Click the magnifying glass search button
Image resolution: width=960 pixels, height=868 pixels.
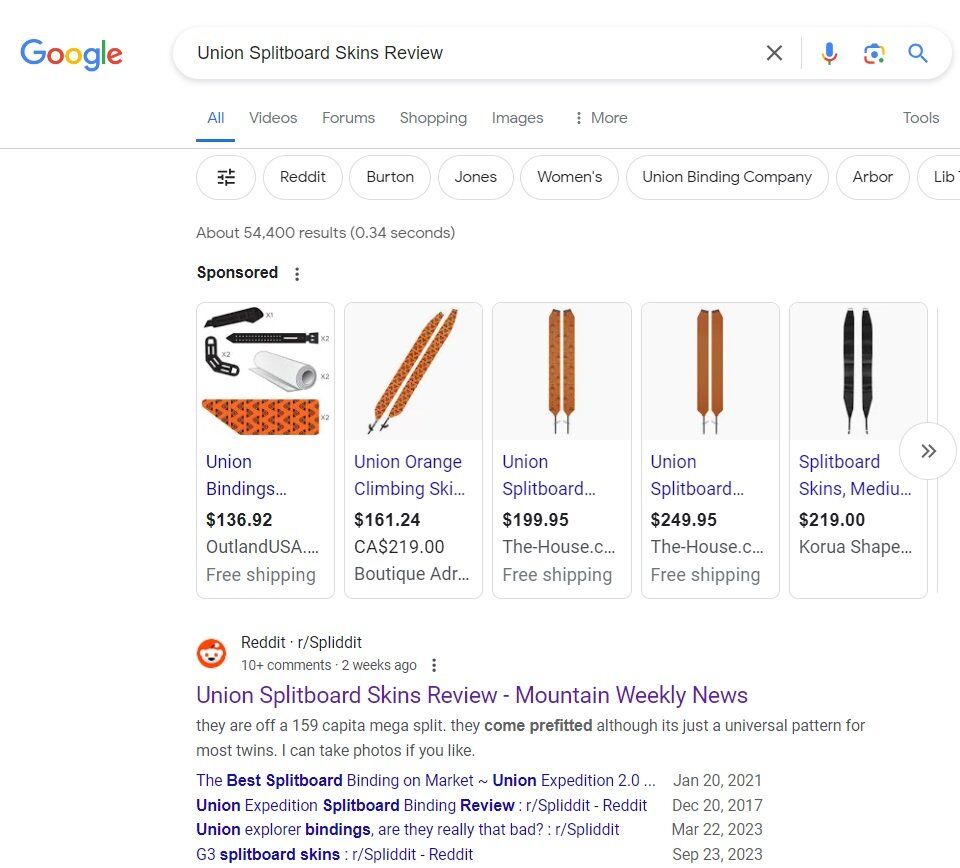tap(918, 53)
